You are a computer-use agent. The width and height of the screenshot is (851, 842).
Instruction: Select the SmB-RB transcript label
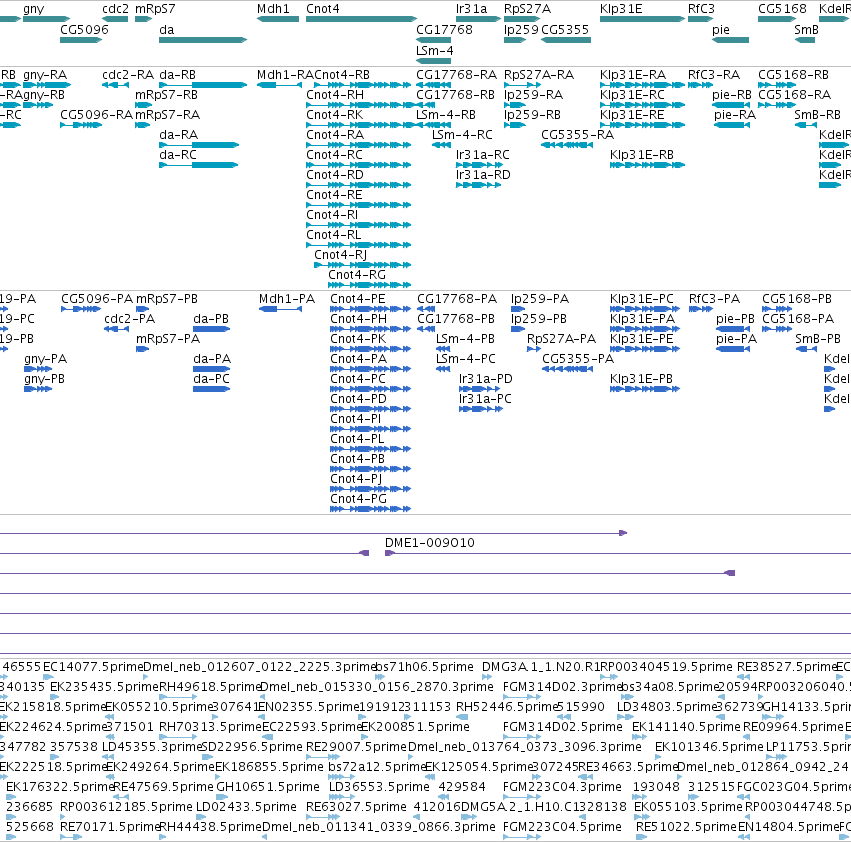[817, 115]
